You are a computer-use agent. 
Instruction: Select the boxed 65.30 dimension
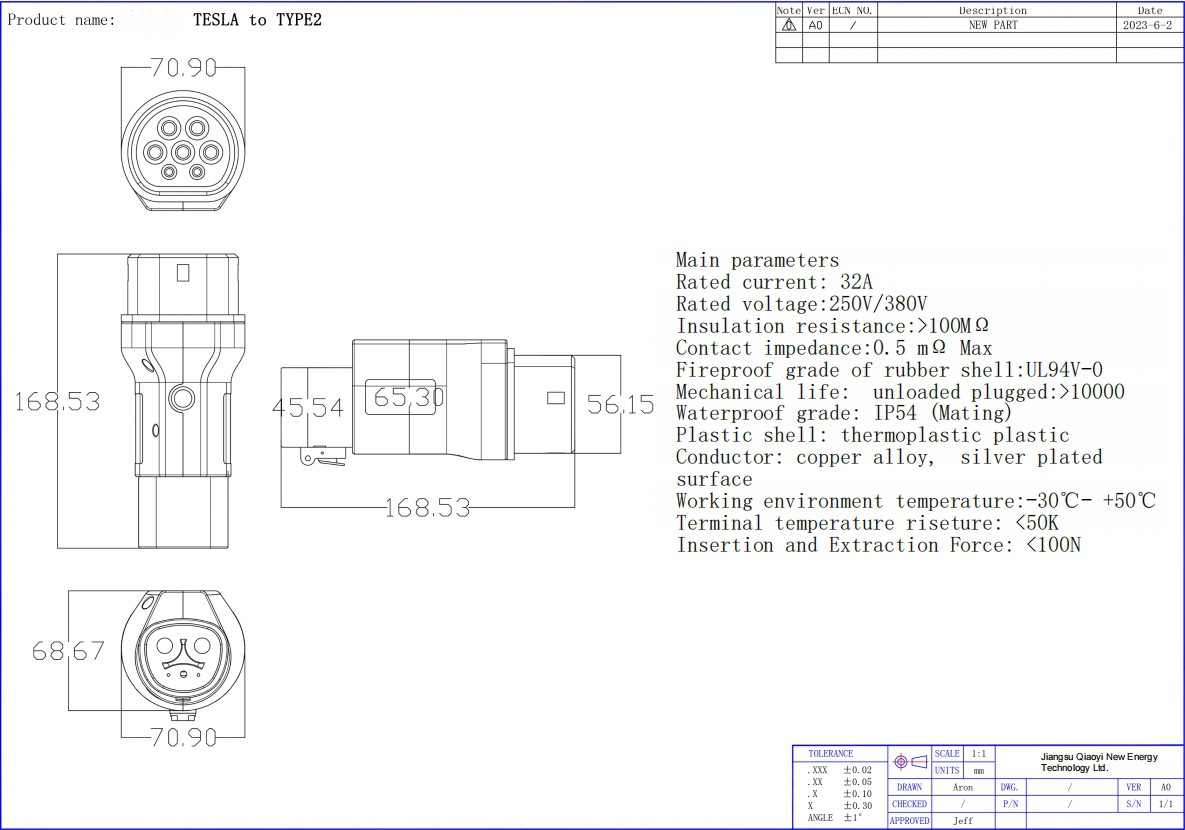pyautogui.click(x=405, y=398)
